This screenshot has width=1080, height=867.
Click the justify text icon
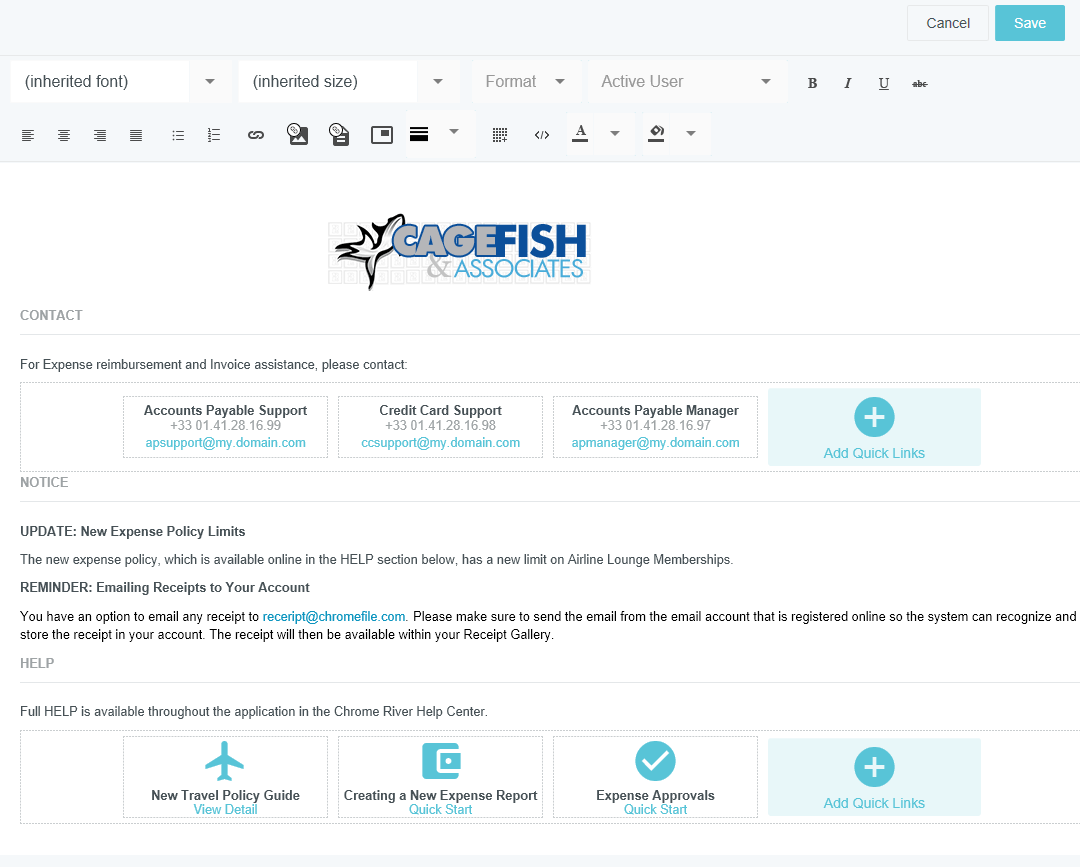[x=136, y=135]
